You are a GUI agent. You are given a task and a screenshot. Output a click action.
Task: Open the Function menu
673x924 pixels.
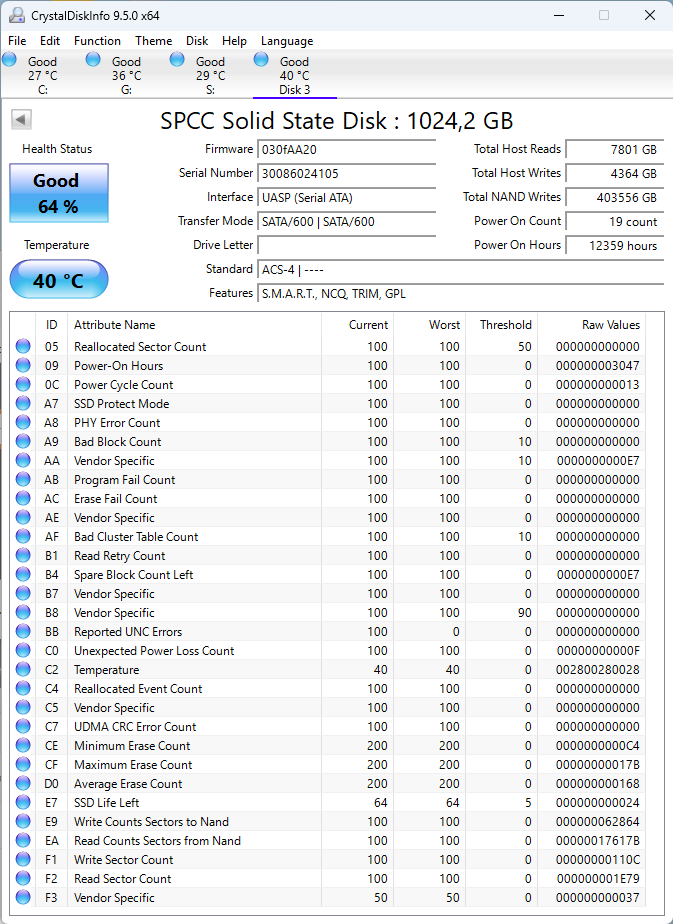click(x=97, y=41)
